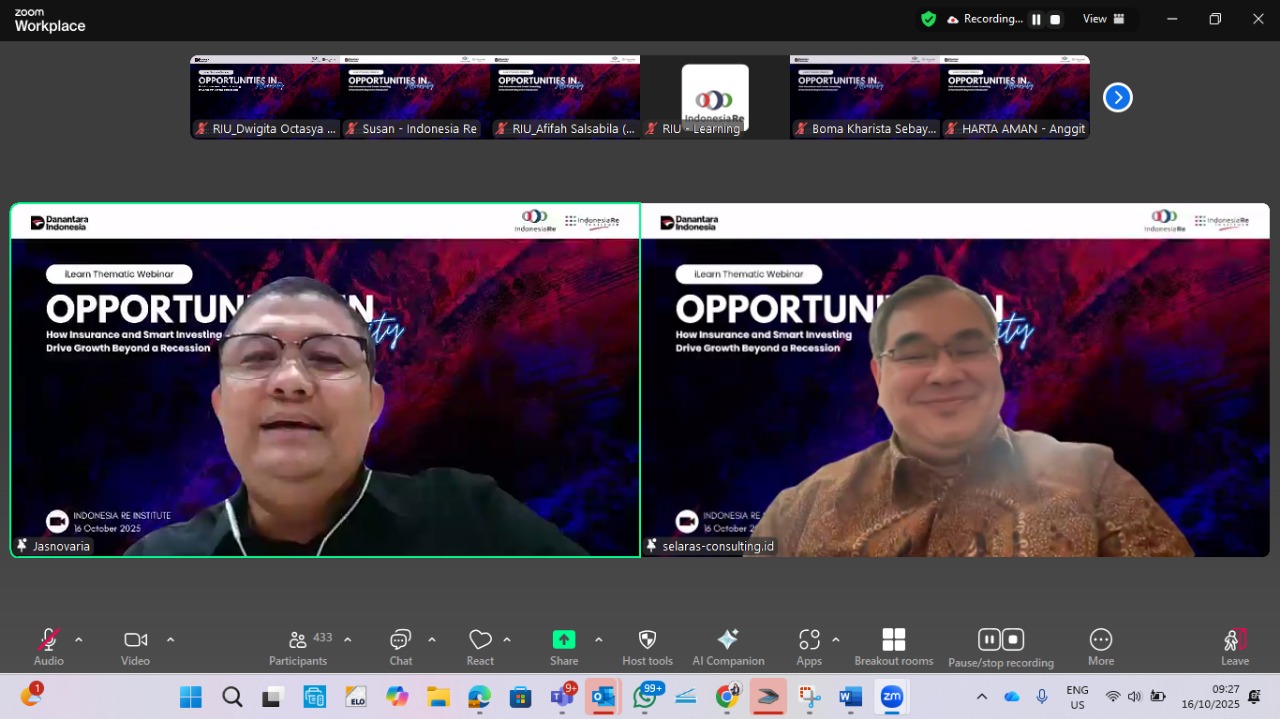Unmute the microphone Audio button
The image size is (1280, 719).
tap(48, 646)
